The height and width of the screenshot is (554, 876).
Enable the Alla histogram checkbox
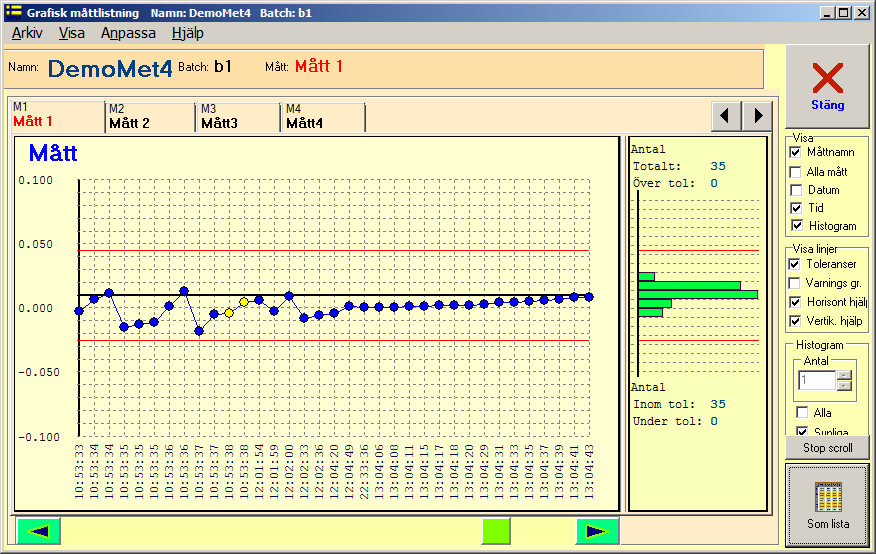tap(802, 413)
